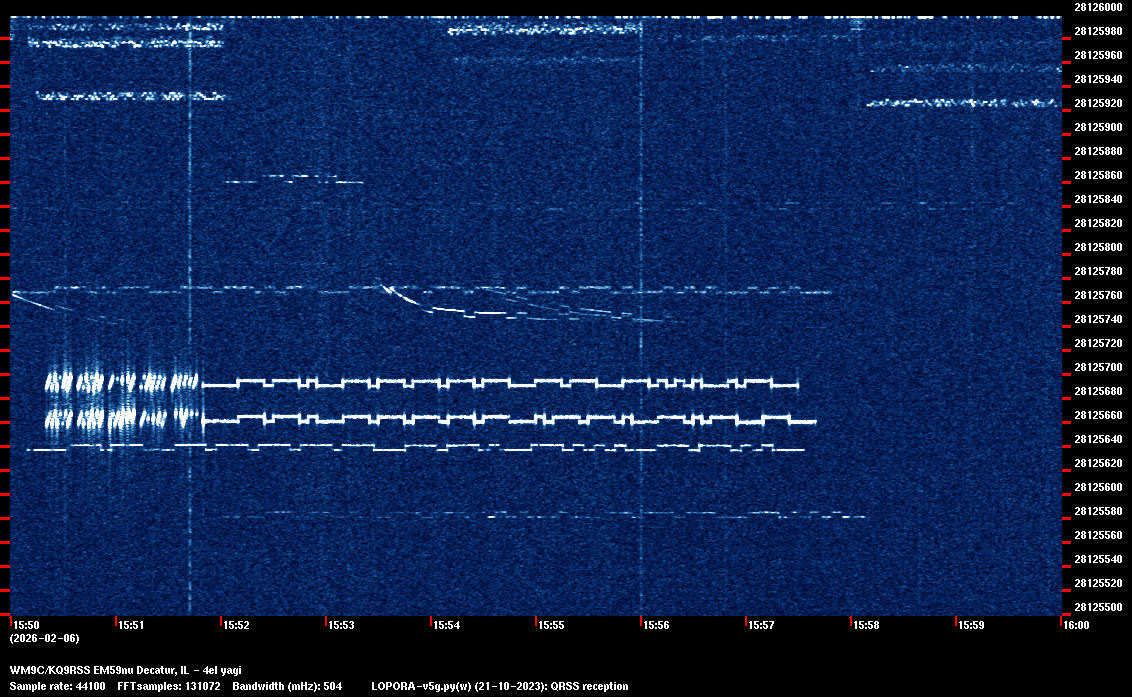Click the Bandwidth (mHz): 504 text

(x=288, y=686)
